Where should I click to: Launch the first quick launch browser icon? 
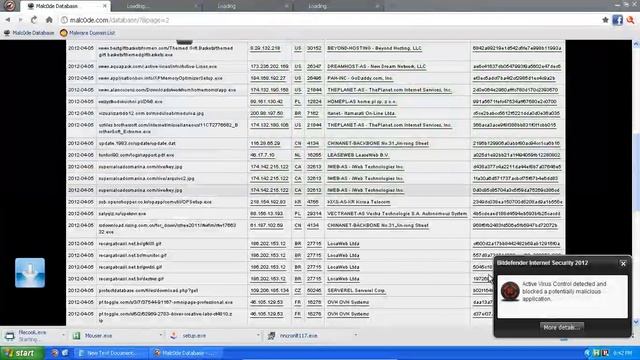[x=54, y=353]
